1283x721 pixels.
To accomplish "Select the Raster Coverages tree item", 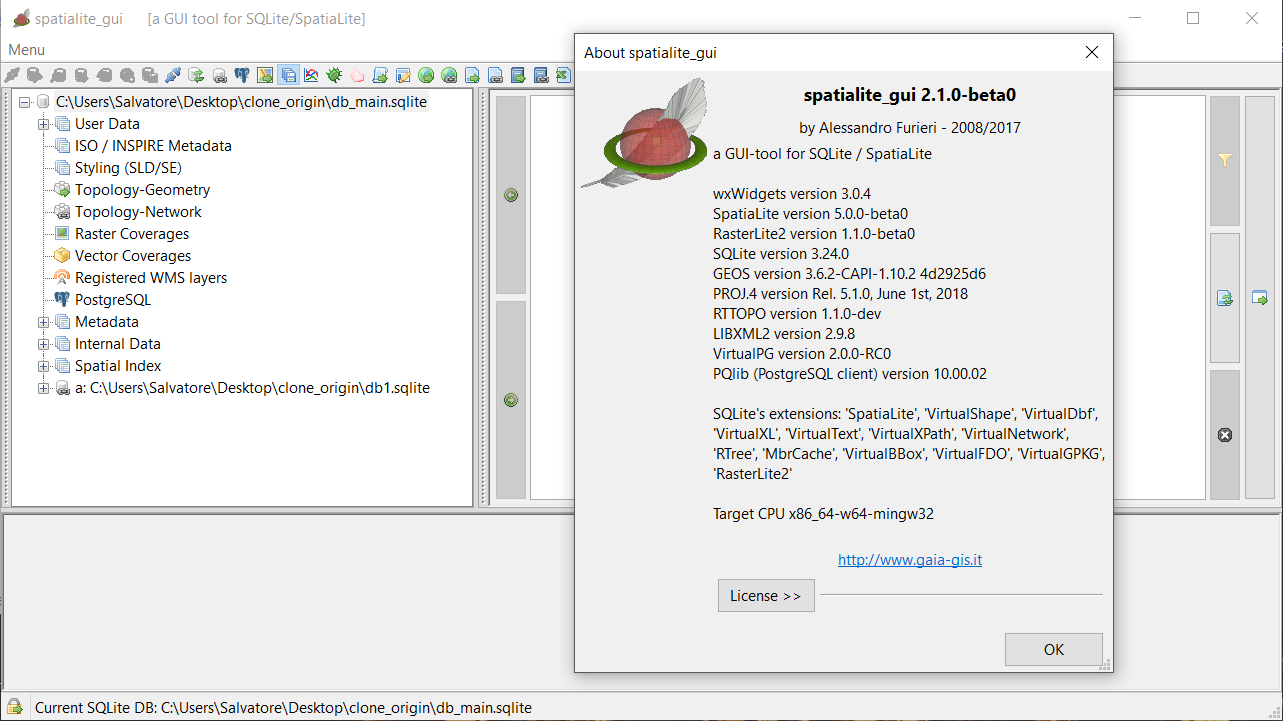I will point(131,234).
